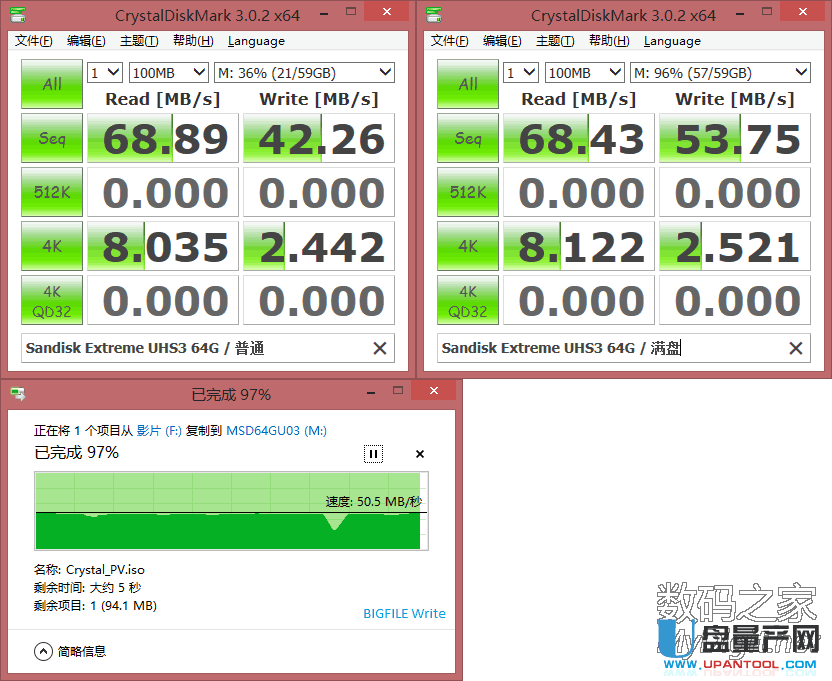Collapse details with 简略信息 chevron
Viewport: 832px width, 681px height.
click(x=43, y=651)
